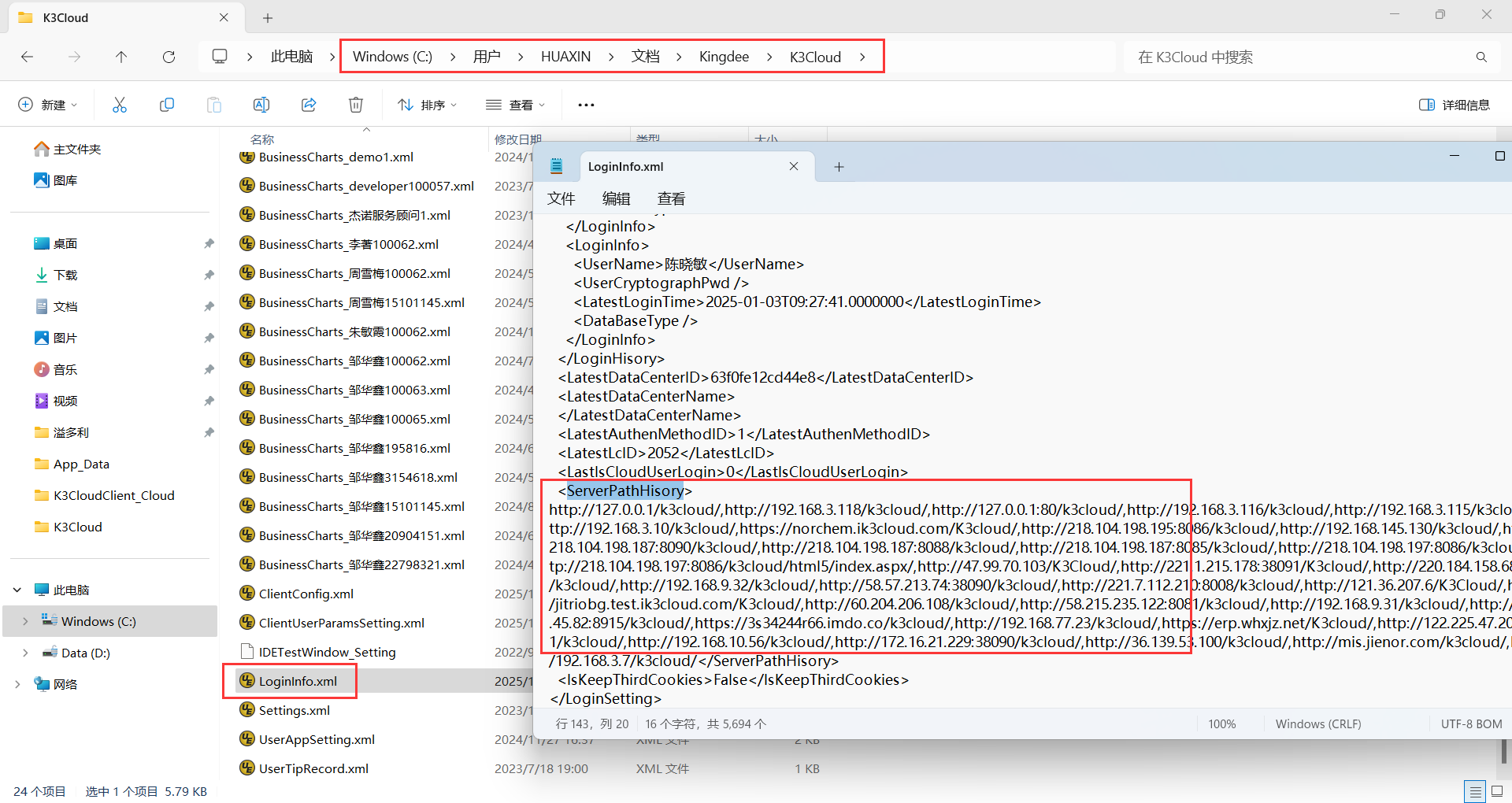
Task: Click the PC monitor icon in address bar
Action: point(220,57)
